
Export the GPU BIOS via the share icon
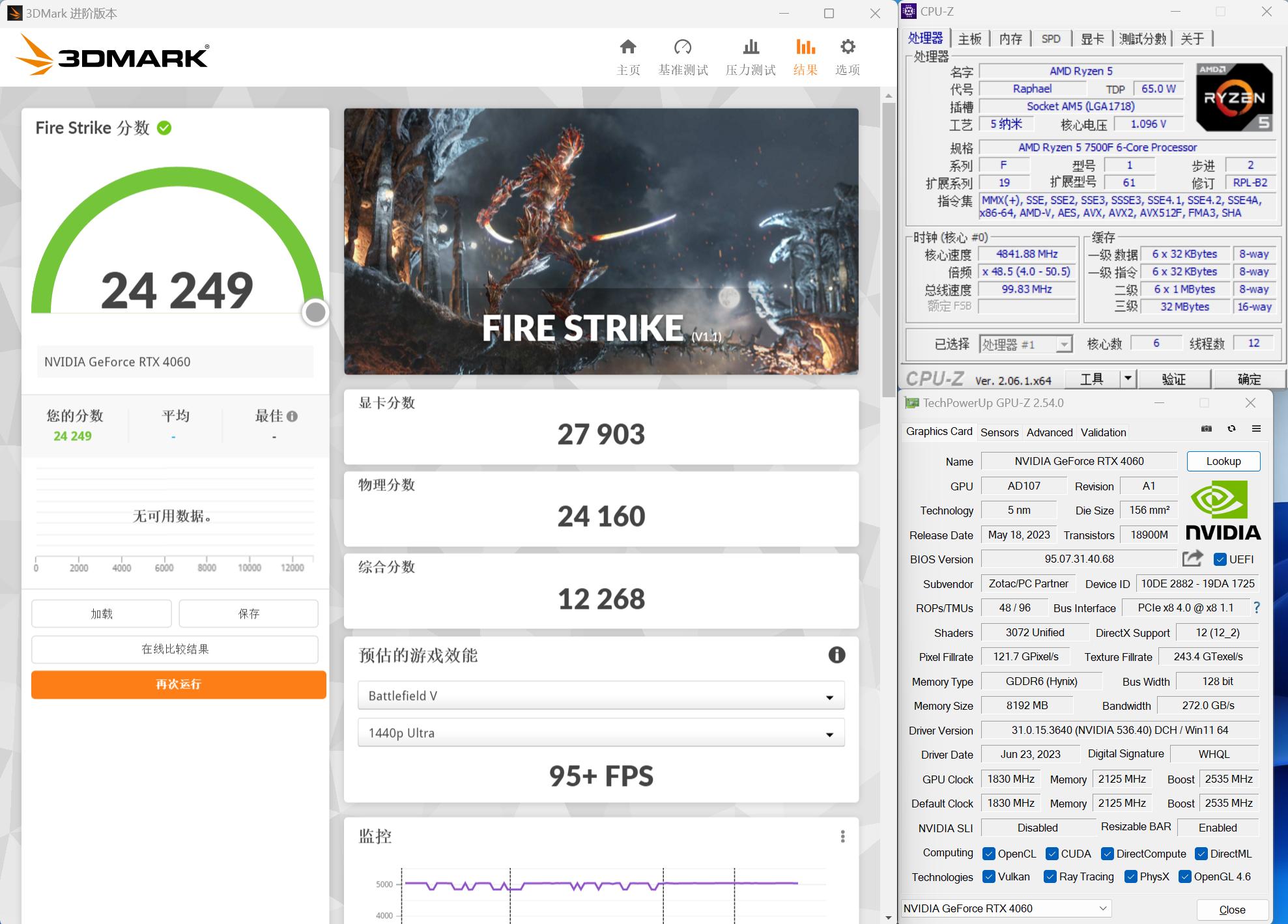[x=1192, y=559]
